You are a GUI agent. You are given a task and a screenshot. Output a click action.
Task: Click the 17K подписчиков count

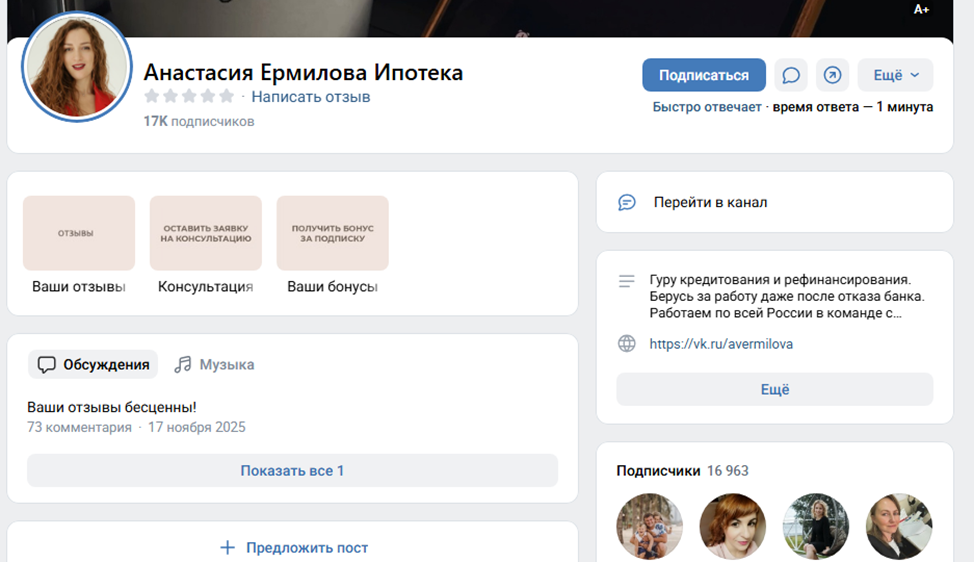coord(199,121)
